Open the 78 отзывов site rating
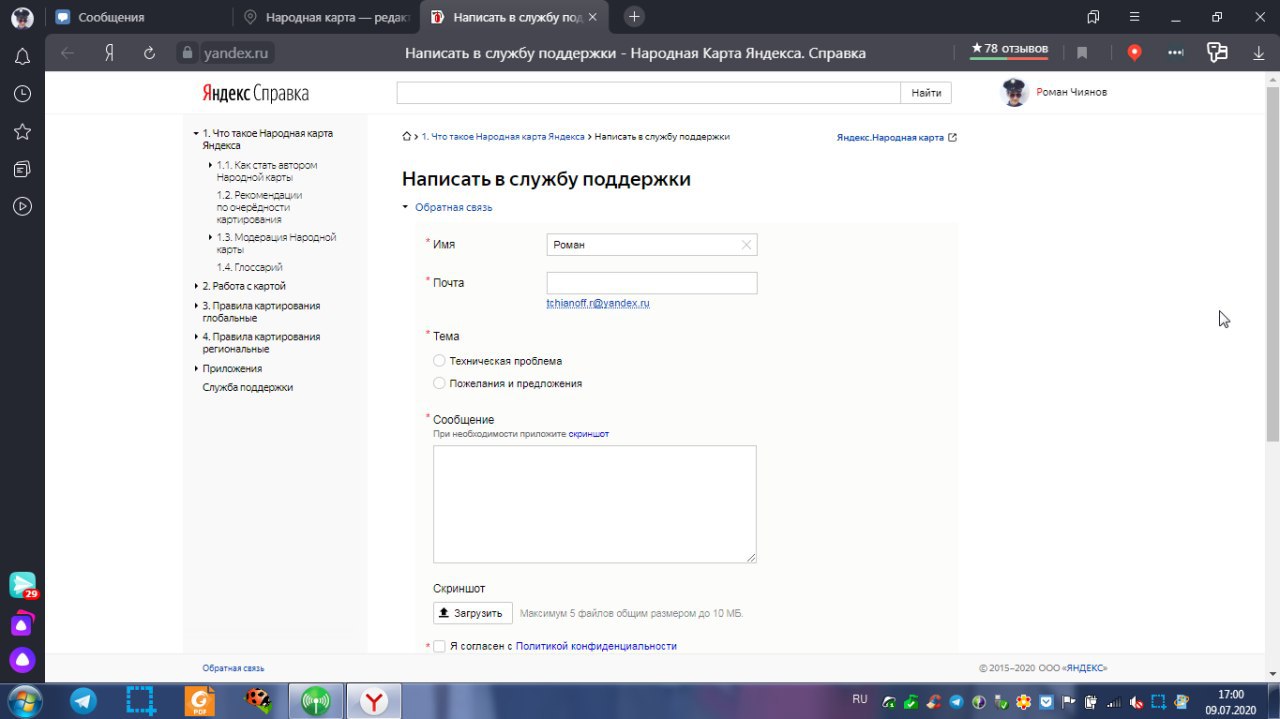This screenshot has height=719, width=1280. pyautogui.click(x=1009, y=49)
